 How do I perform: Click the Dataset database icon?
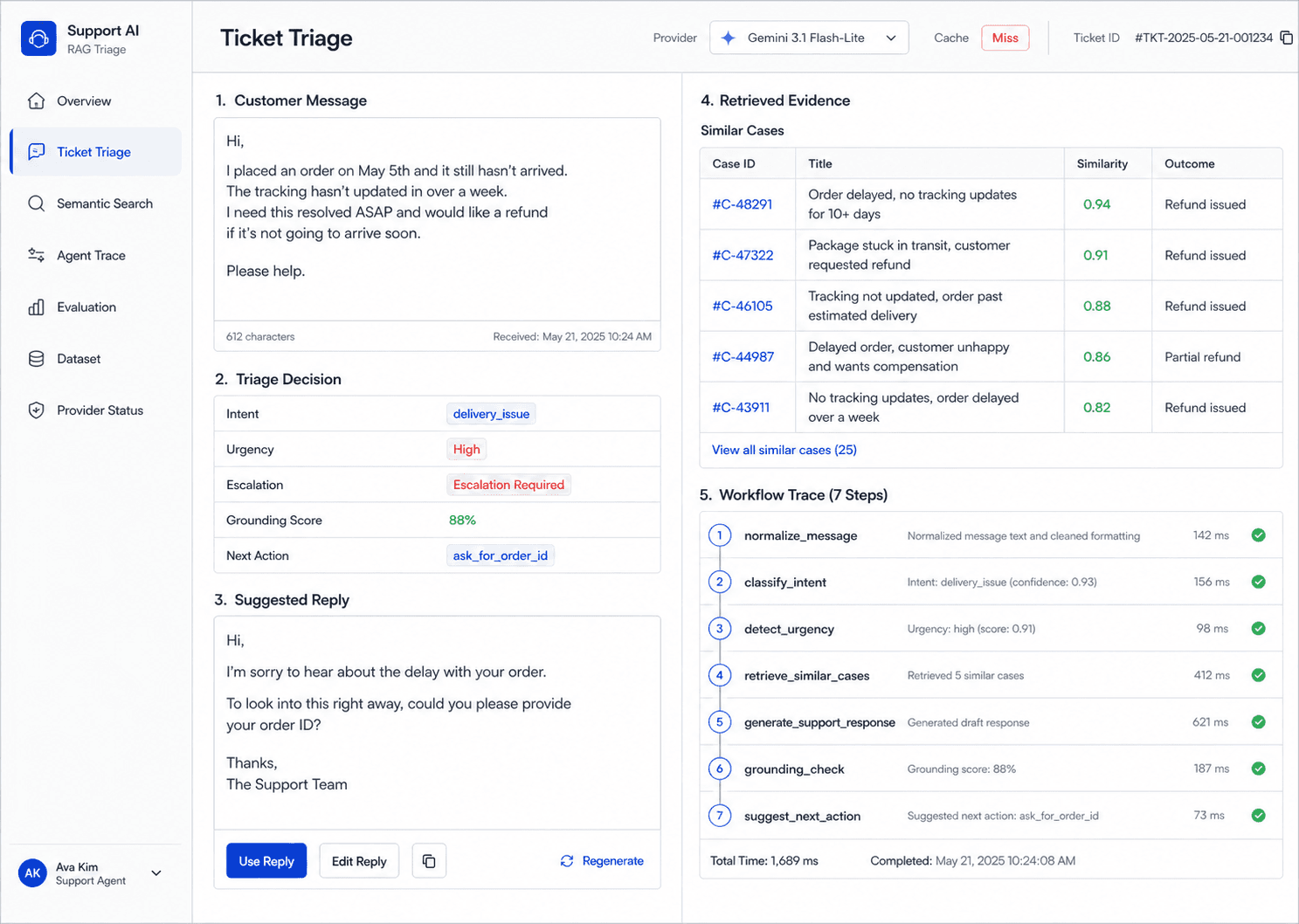36,358
